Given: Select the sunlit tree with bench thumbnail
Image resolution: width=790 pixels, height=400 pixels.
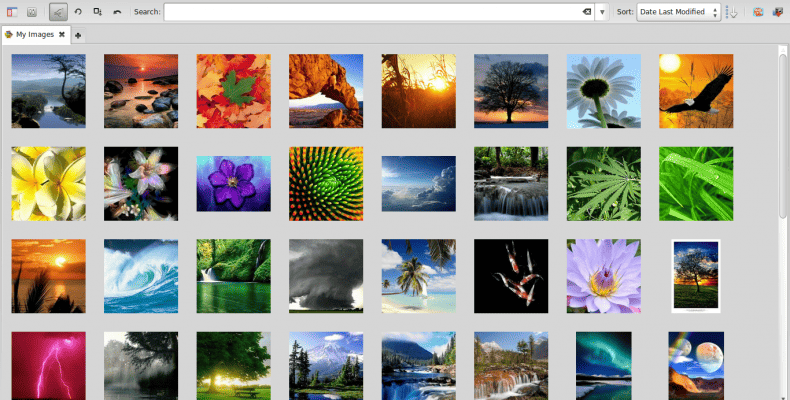Looking at the screenshot, I should pyautogui.click(x=234, y=366).
